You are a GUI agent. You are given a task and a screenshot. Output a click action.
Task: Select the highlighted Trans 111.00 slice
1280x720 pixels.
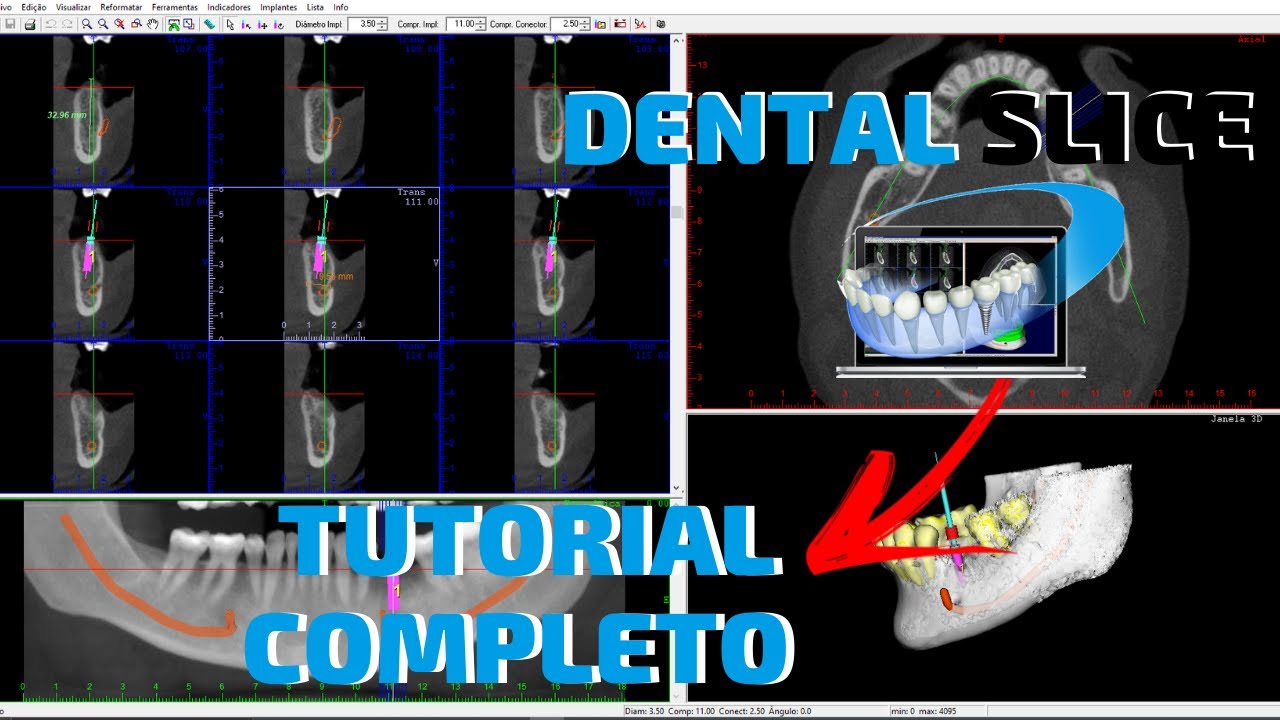coord(324,264)
